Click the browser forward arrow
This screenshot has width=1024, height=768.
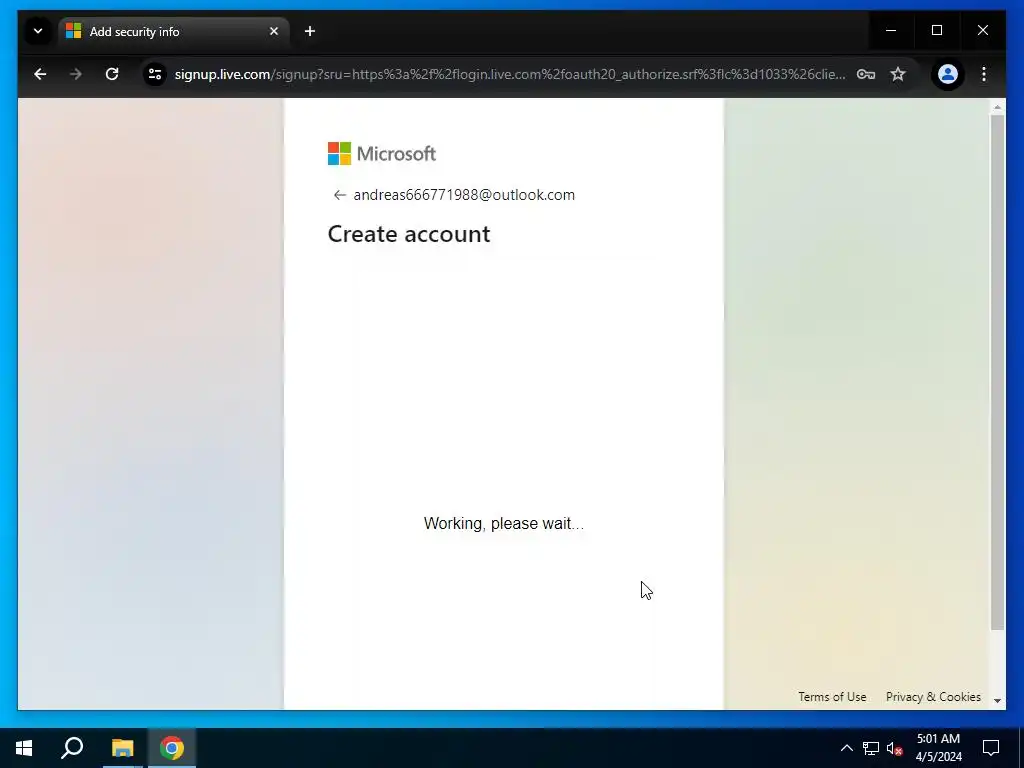click(76, 74)
